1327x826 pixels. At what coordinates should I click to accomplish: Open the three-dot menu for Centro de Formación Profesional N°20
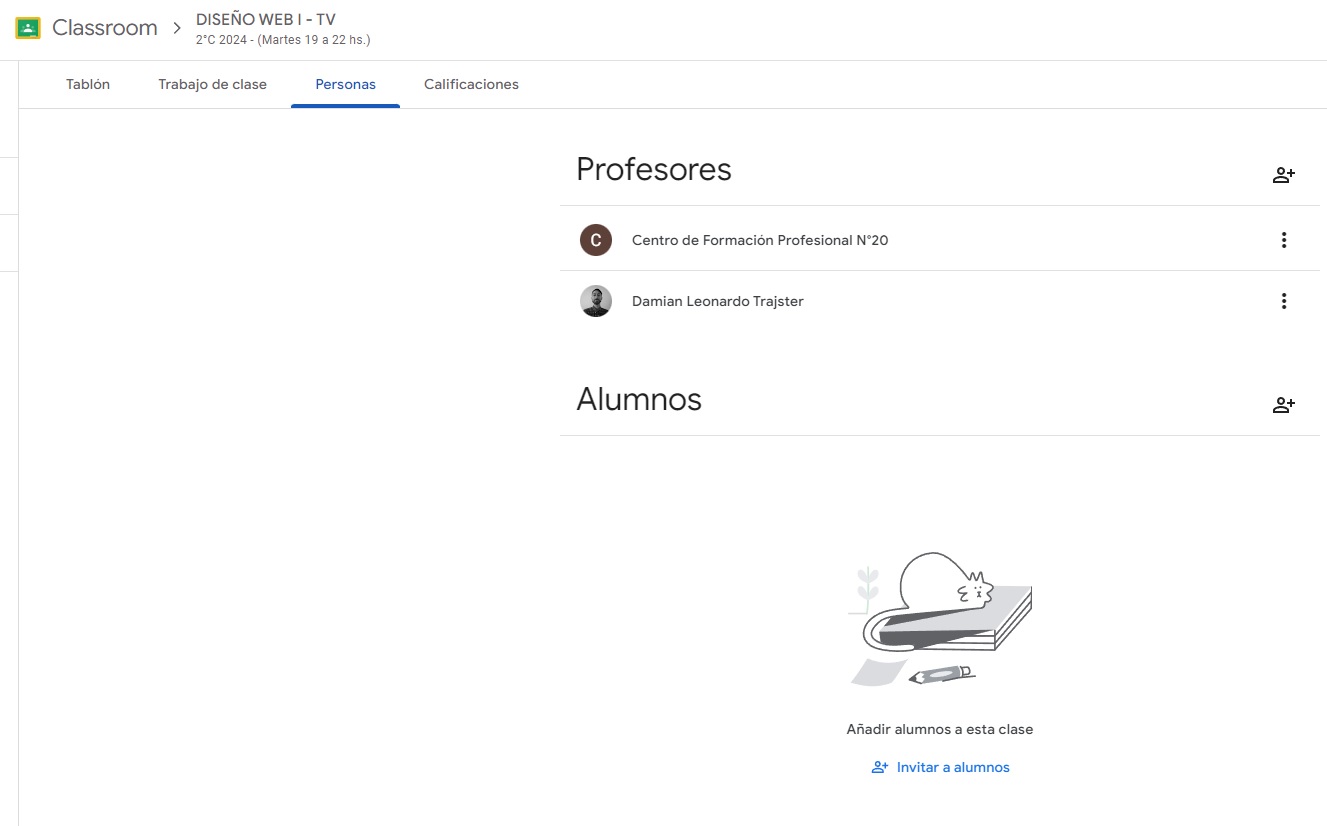pyautogui.click(x=1284, y=240)
